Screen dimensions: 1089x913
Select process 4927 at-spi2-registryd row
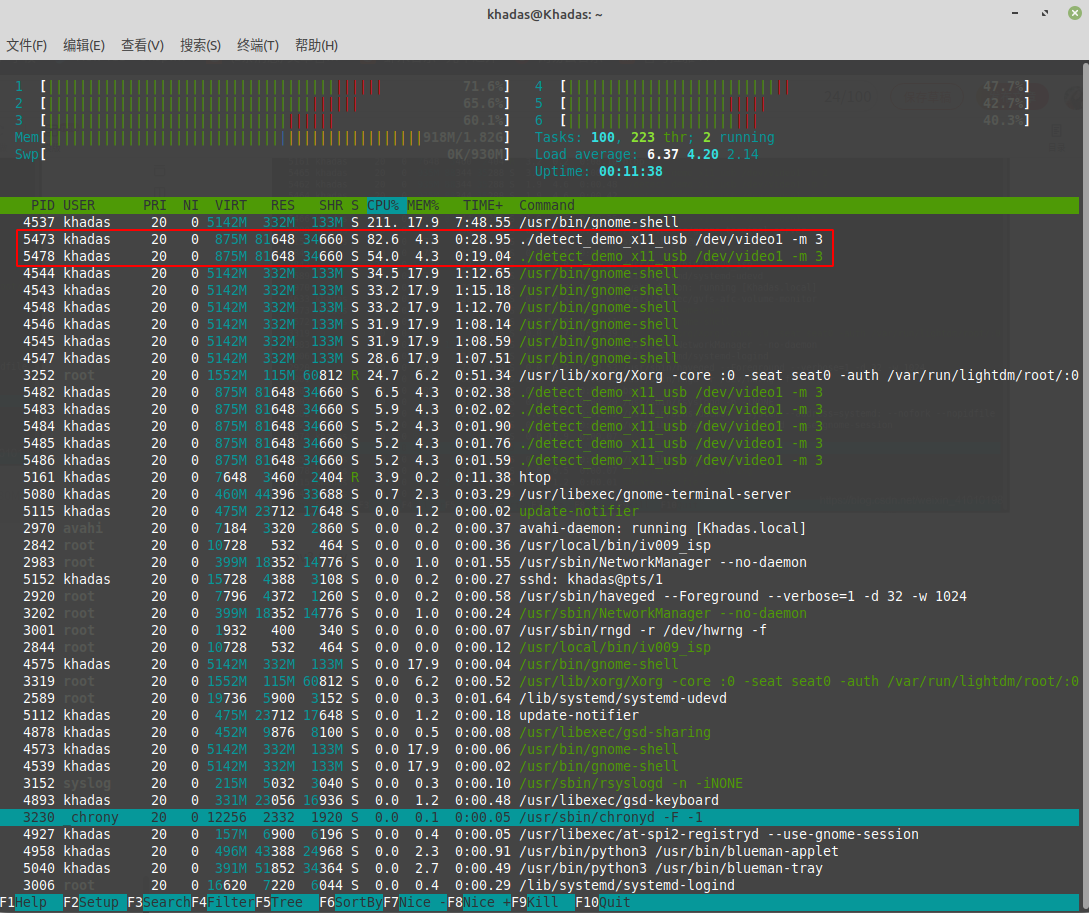pyautogui.click(x=540, y=835)
